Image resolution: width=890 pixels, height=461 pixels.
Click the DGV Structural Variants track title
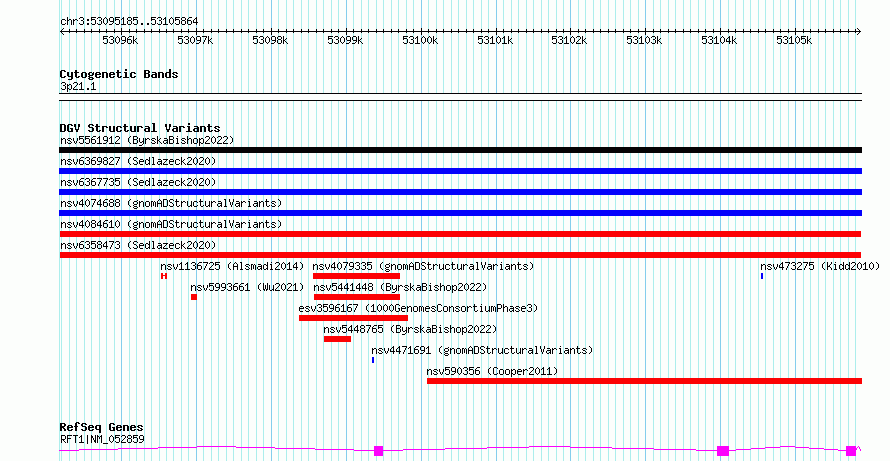click(140, 128)
